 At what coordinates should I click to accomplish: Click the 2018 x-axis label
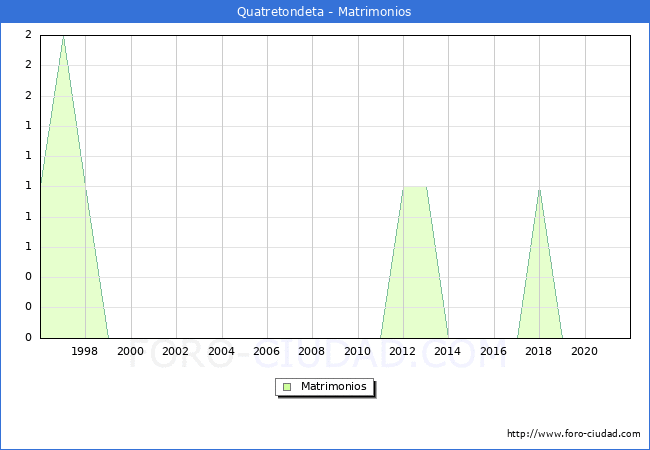(538, 351)
